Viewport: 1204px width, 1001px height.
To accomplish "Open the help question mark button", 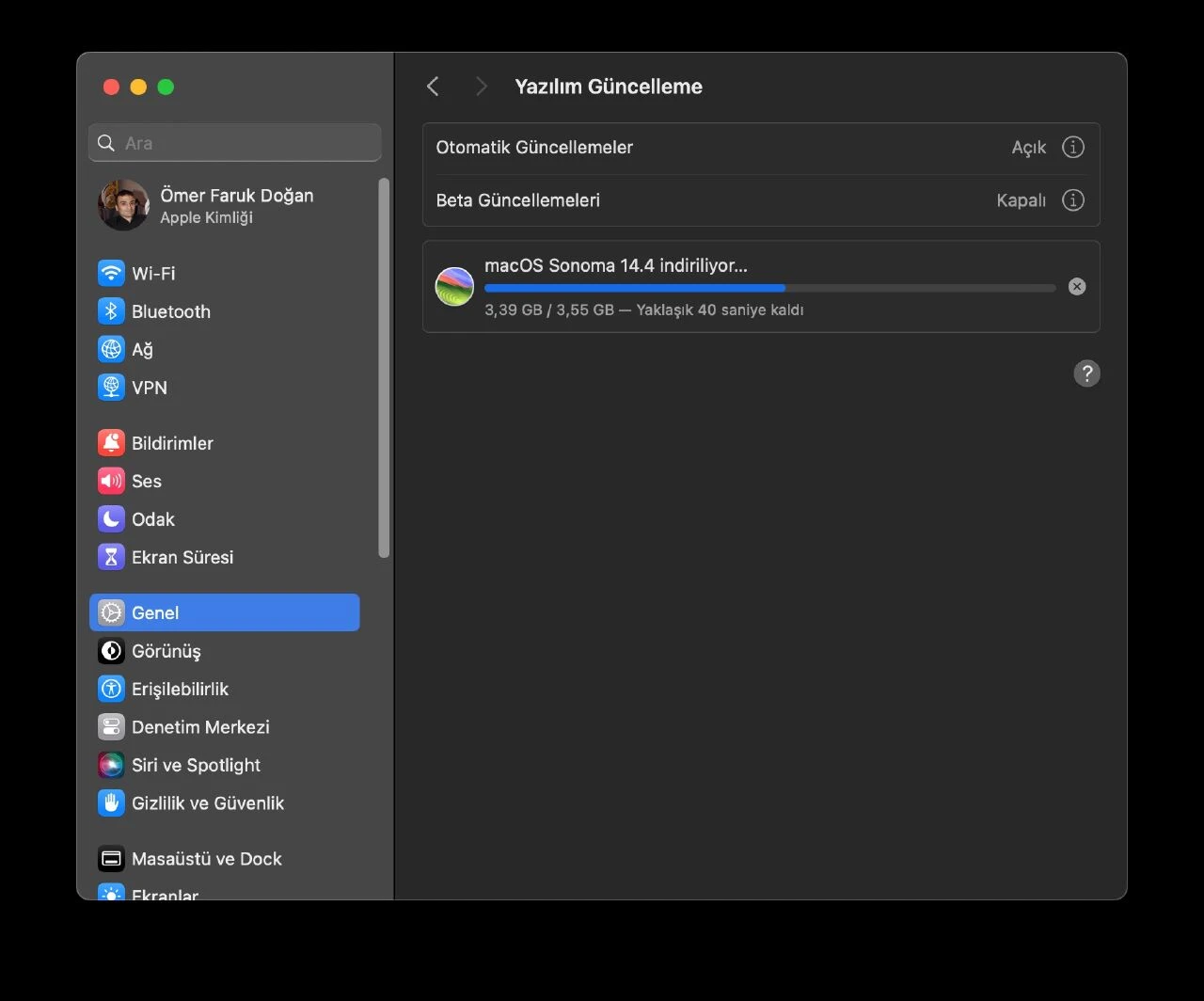I will tap(1087, 373).
